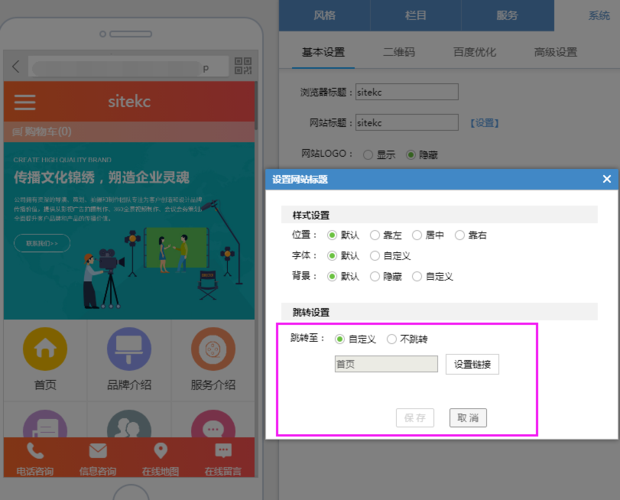Viewport: 620px width, 500px height.
Task: Tap the 联系我们>> banner button
Action: click(x=42, y=243)
